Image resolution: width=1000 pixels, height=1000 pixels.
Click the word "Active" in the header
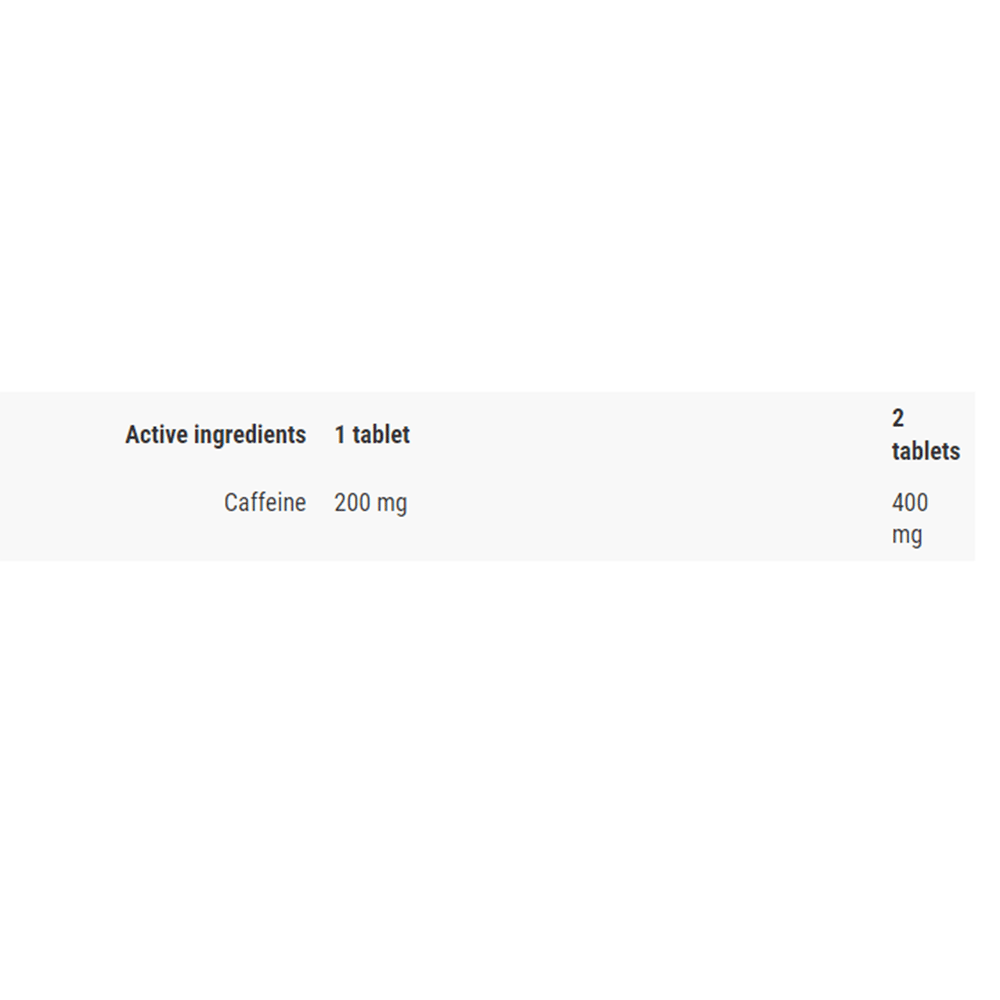156,434
